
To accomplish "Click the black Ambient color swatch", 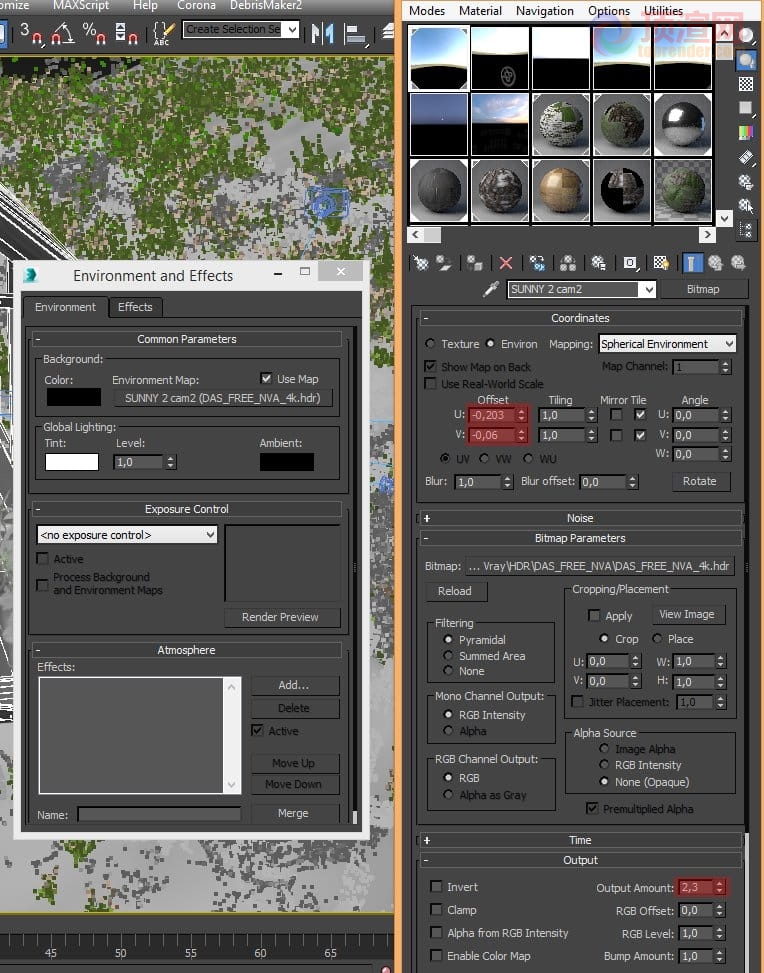I will [x=287, y=462].
